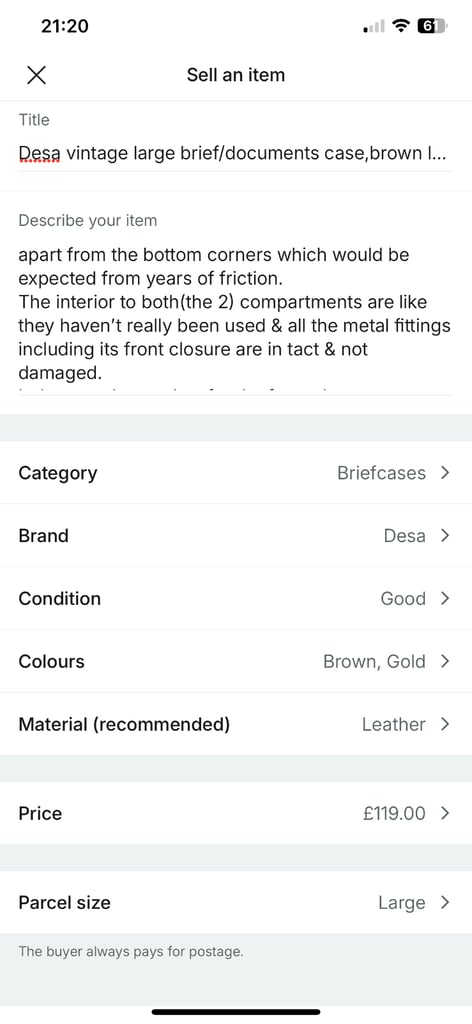Close the Sell an item screen

(x=37, y=75)
